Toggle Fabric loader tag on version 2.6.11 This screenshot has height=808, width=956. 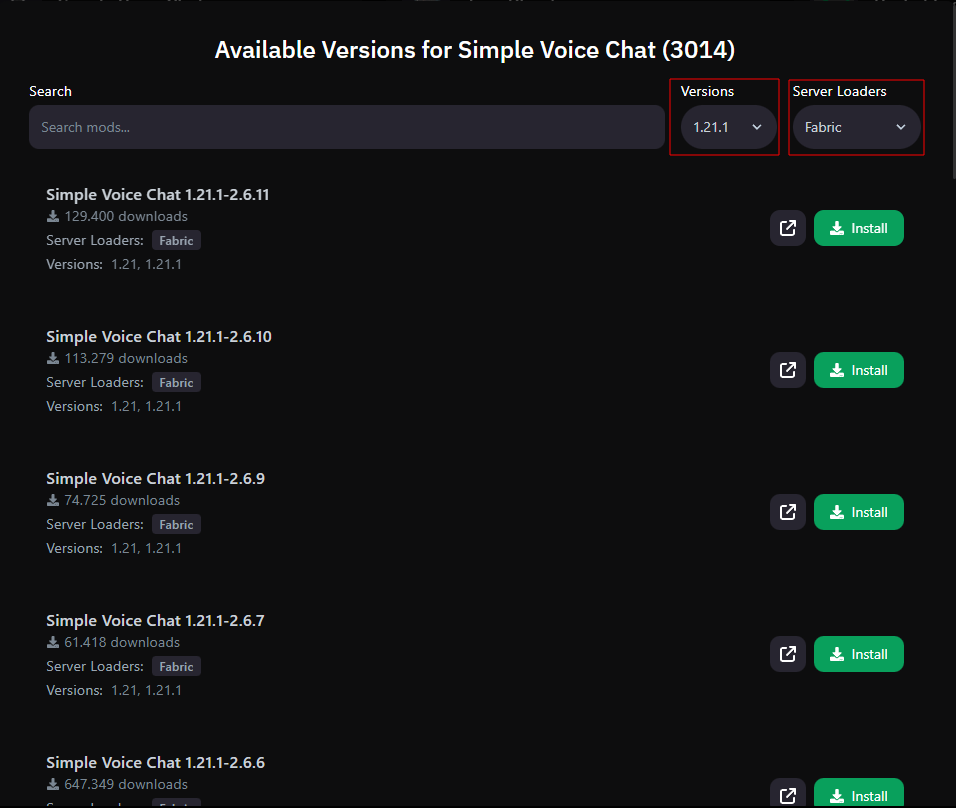(176, 240)
